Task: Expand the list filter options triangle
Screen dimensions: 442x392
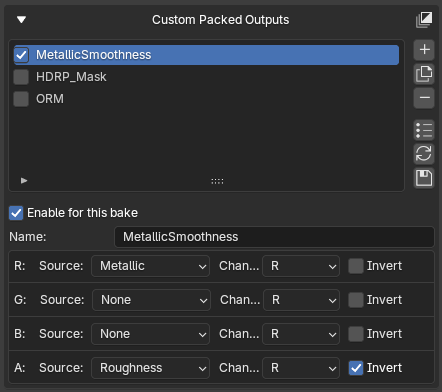Action: pos(24,181)
